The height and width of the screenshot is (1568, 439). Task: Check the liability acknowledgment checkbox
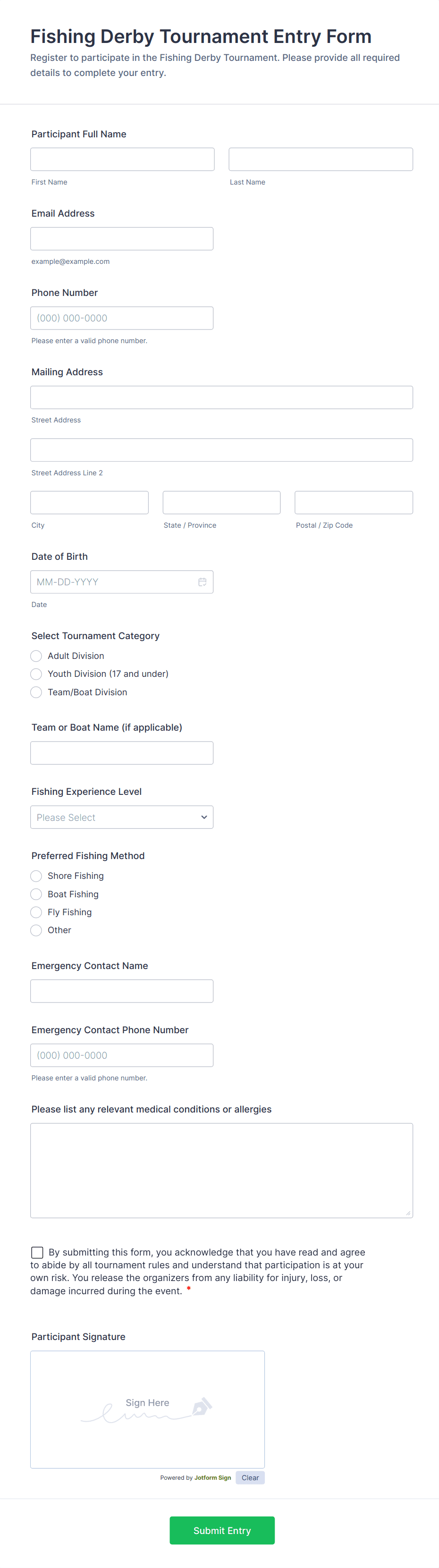pos(37,1252)
